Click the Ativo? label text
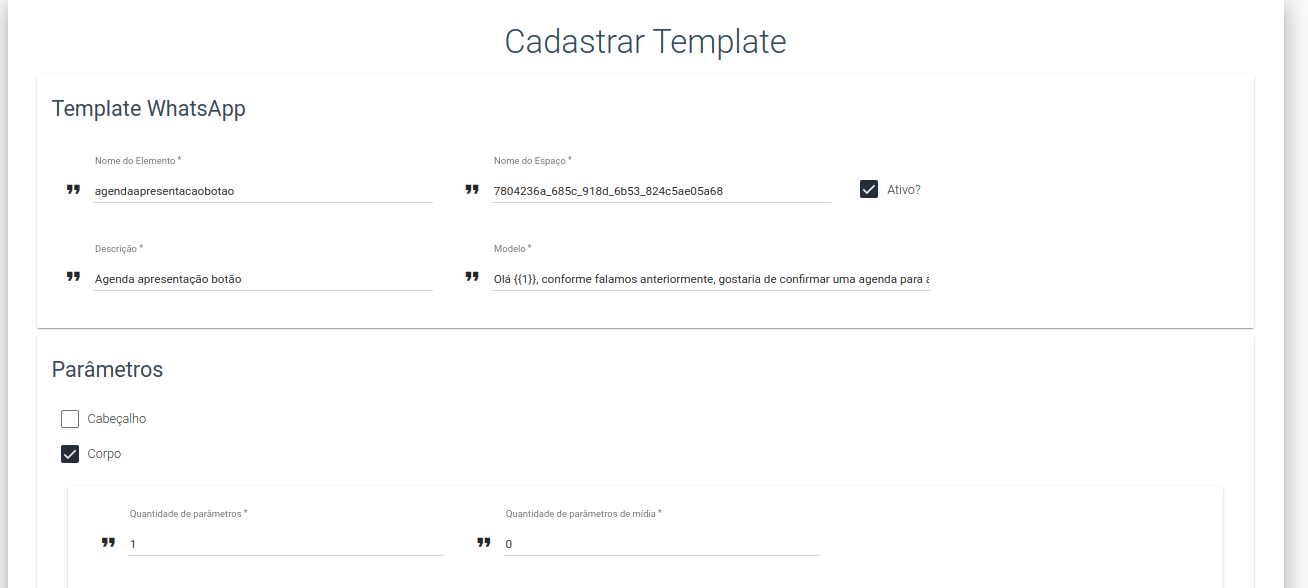This screenshot has height=588, width=1308. (904, 189)
